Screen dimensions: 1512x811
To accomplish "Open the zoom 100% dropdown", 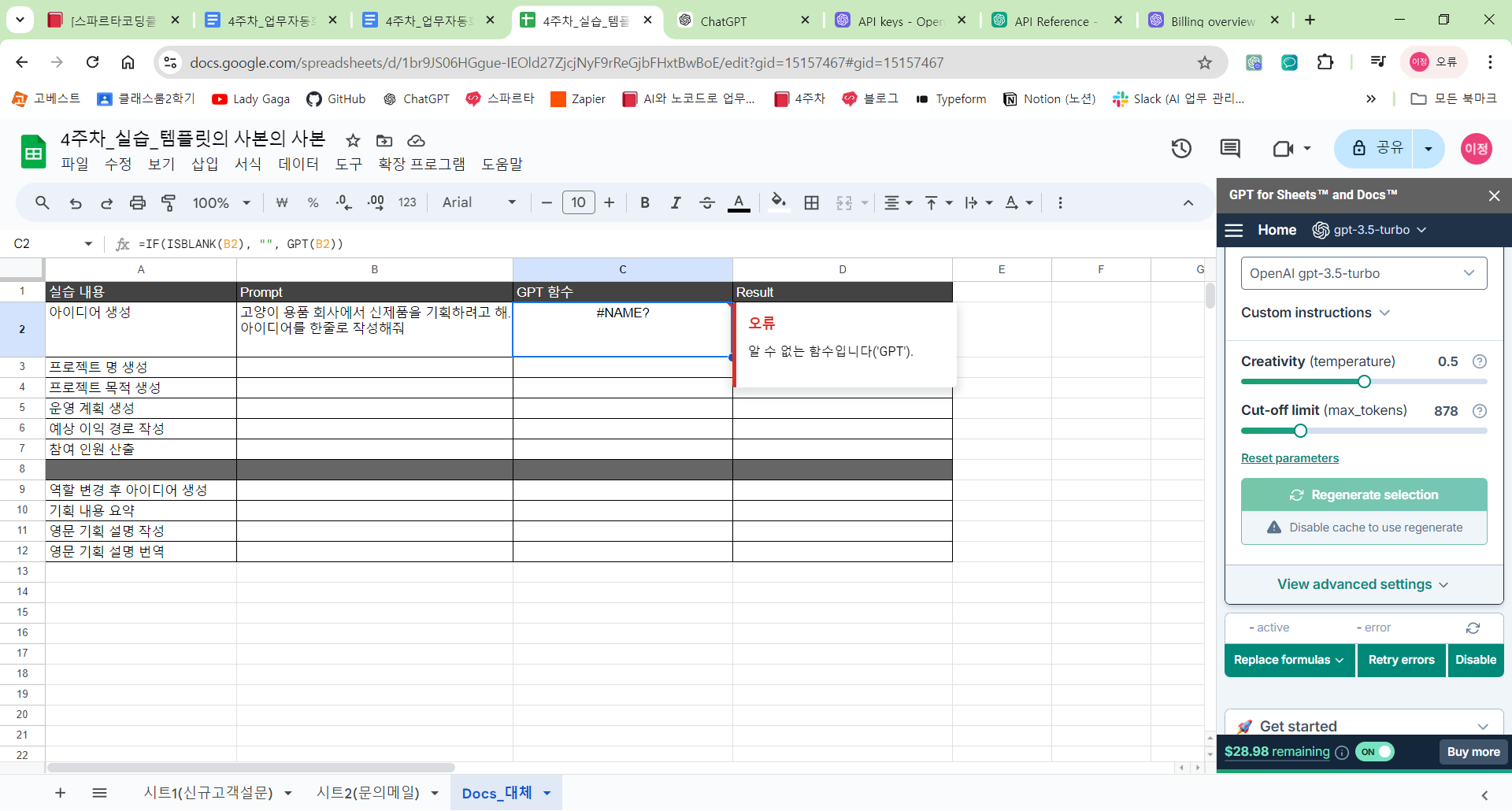I will [x=221, y=203].
